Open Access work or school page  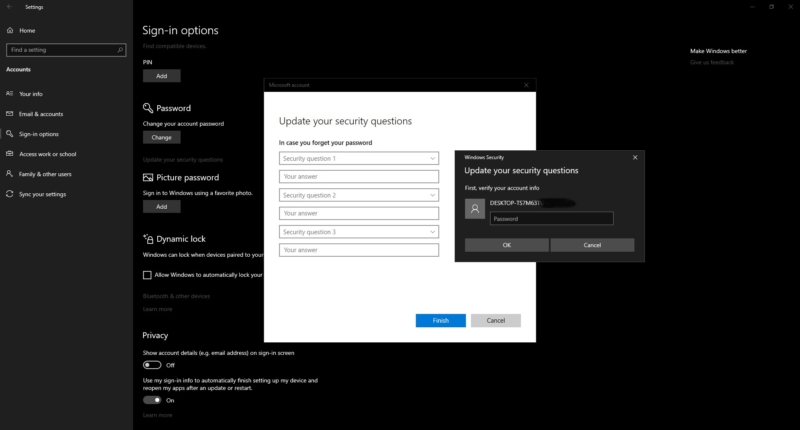pos(47,154)
